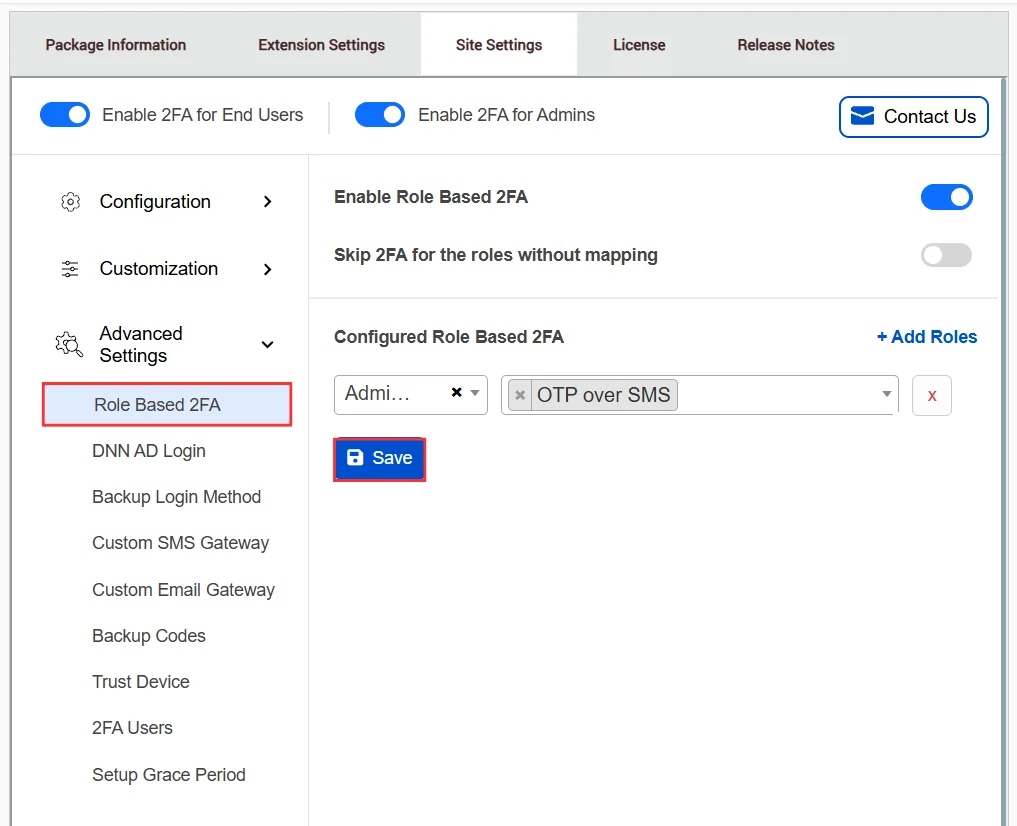Click the save disk icon on Save button
1017x826 pixels.
pyautogui.click(x=356, y=457)
